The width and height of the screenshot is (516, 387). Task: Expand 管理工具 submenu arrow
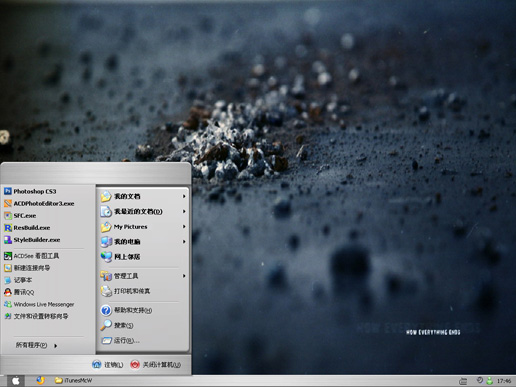[184, 276]
